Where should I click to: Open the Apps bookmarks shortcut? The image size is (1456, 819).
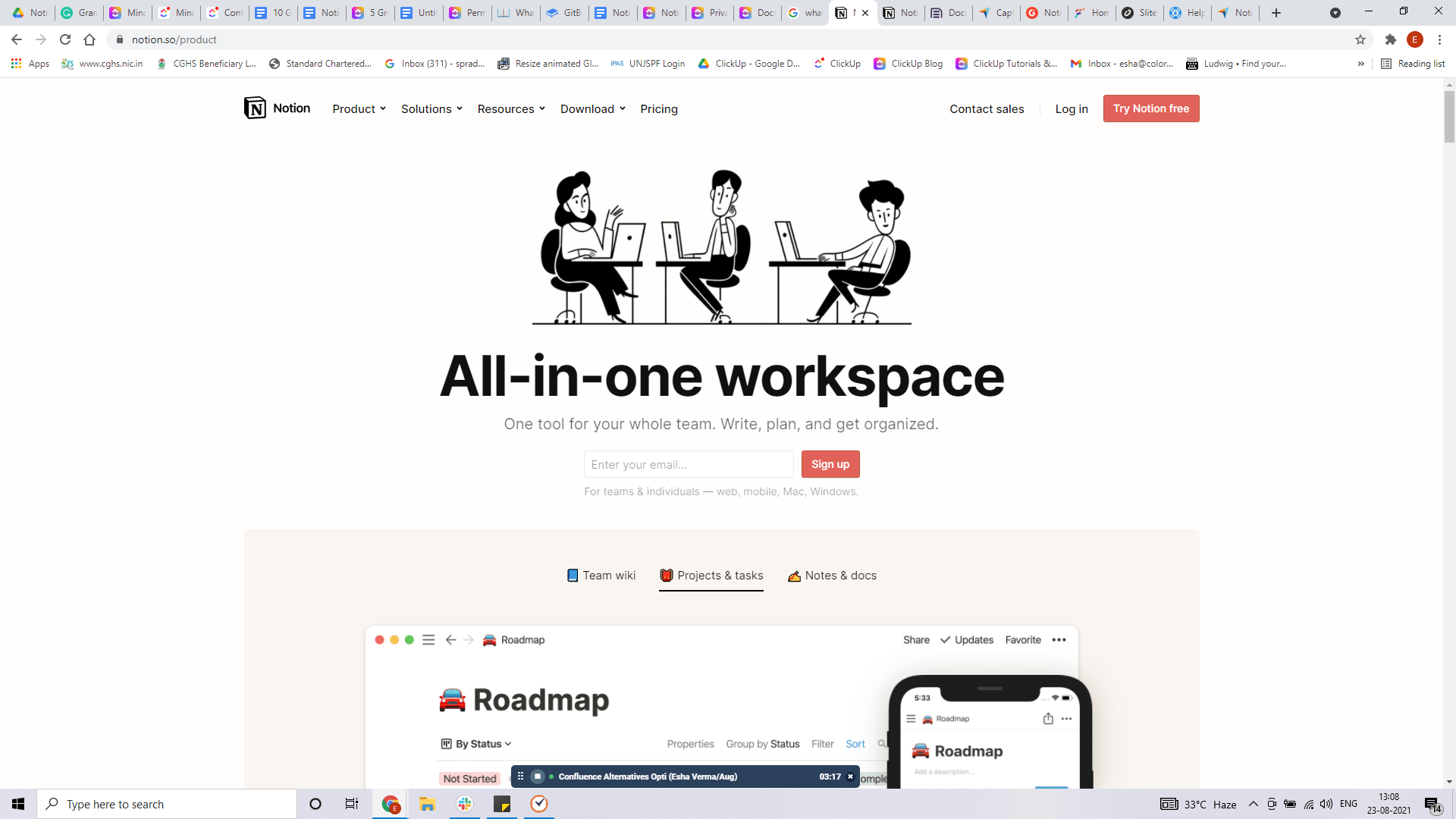coord(30,64)
